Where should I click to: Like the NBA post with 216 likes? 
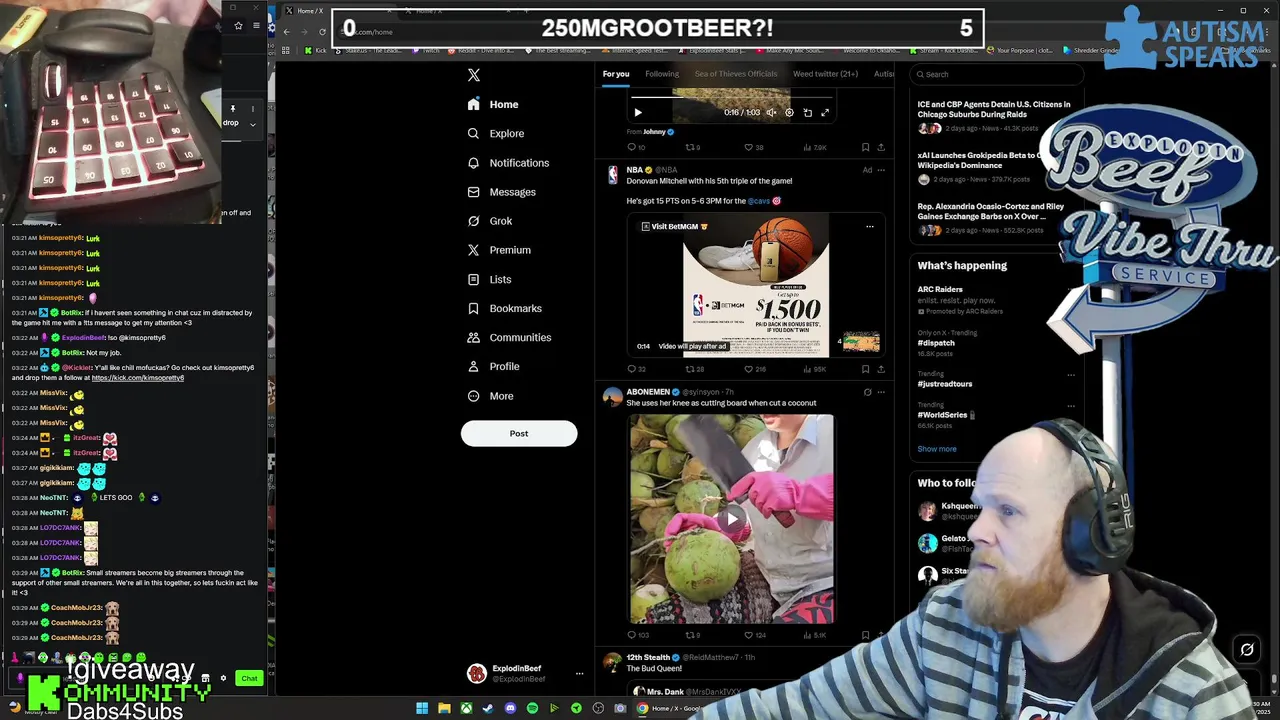pos(755,369)
